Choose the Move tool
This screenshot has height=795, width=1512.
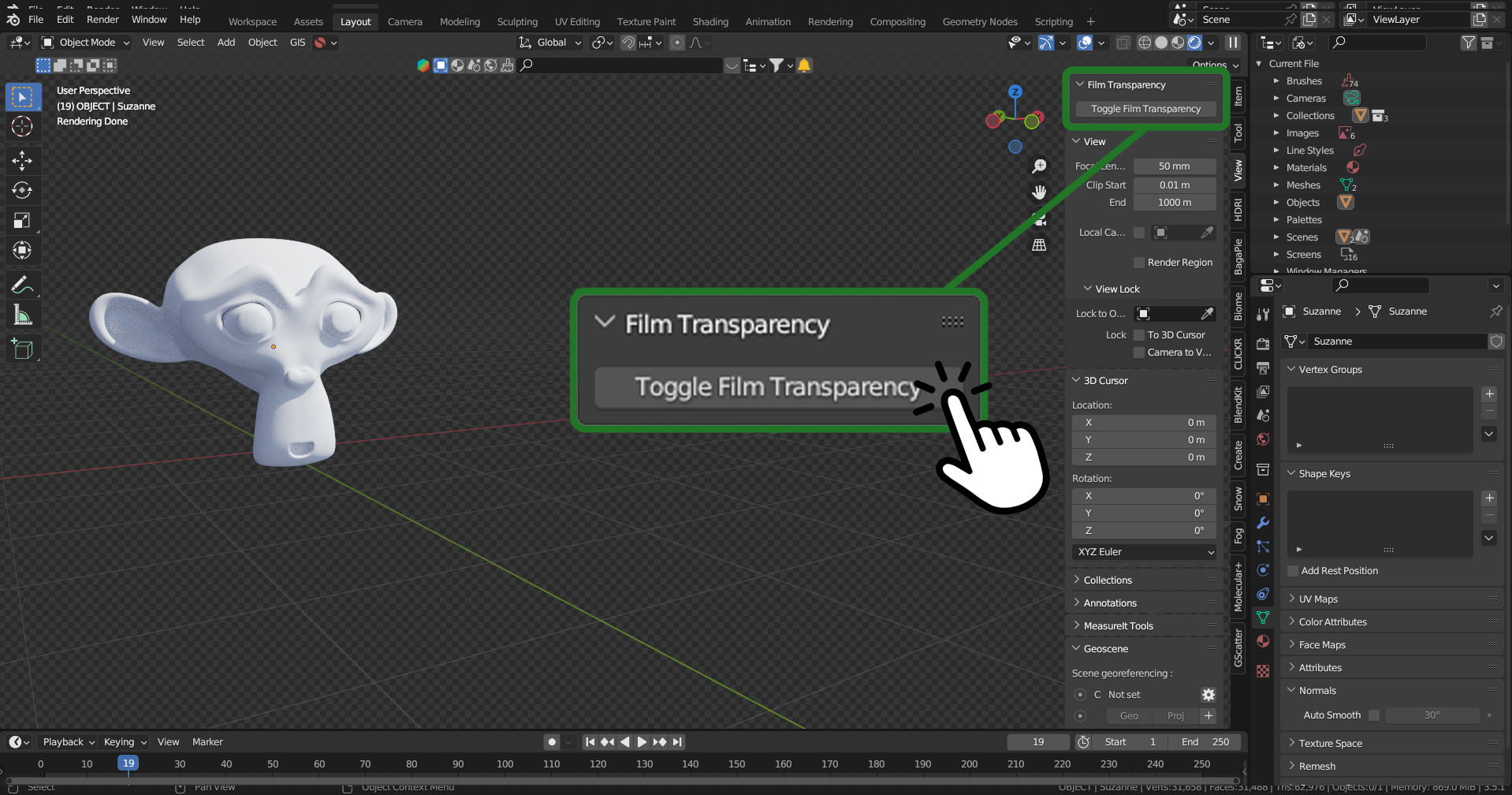point(22,161)
